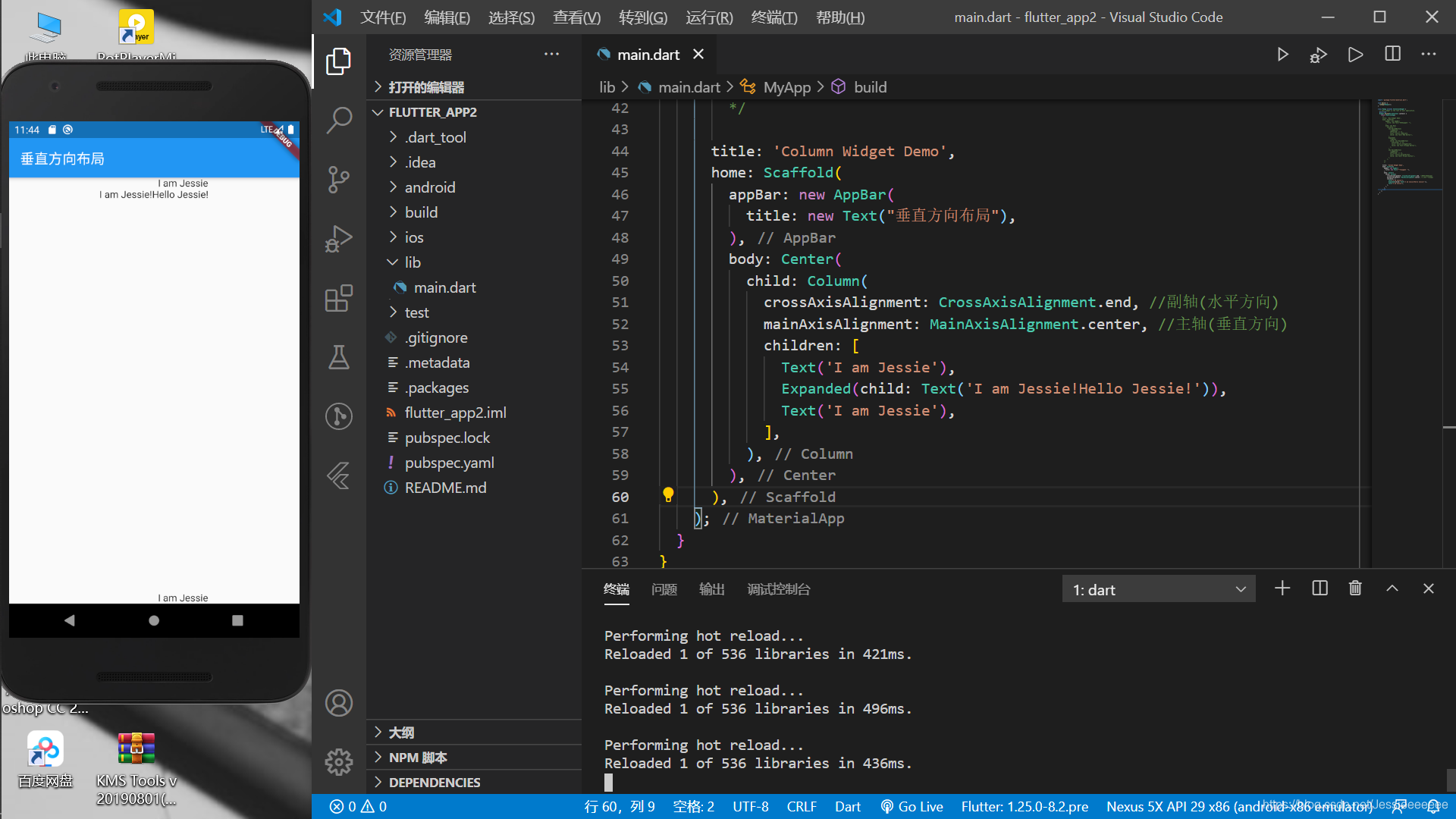
Task: Expand the .dart_tool folder
Action: [474, 137]
